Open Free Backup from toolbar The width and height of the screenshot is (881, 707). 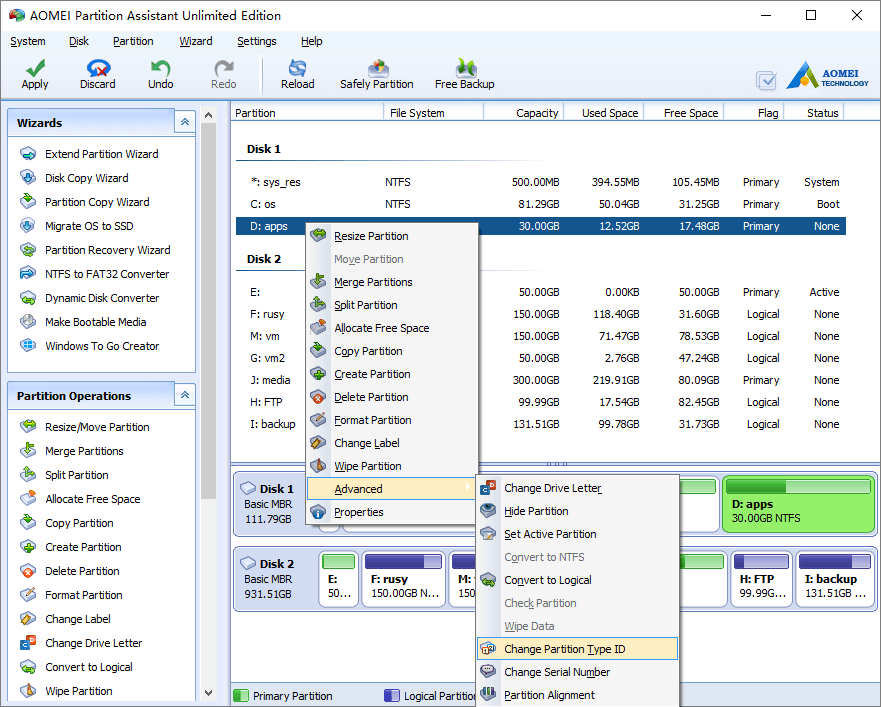[464, 75]
